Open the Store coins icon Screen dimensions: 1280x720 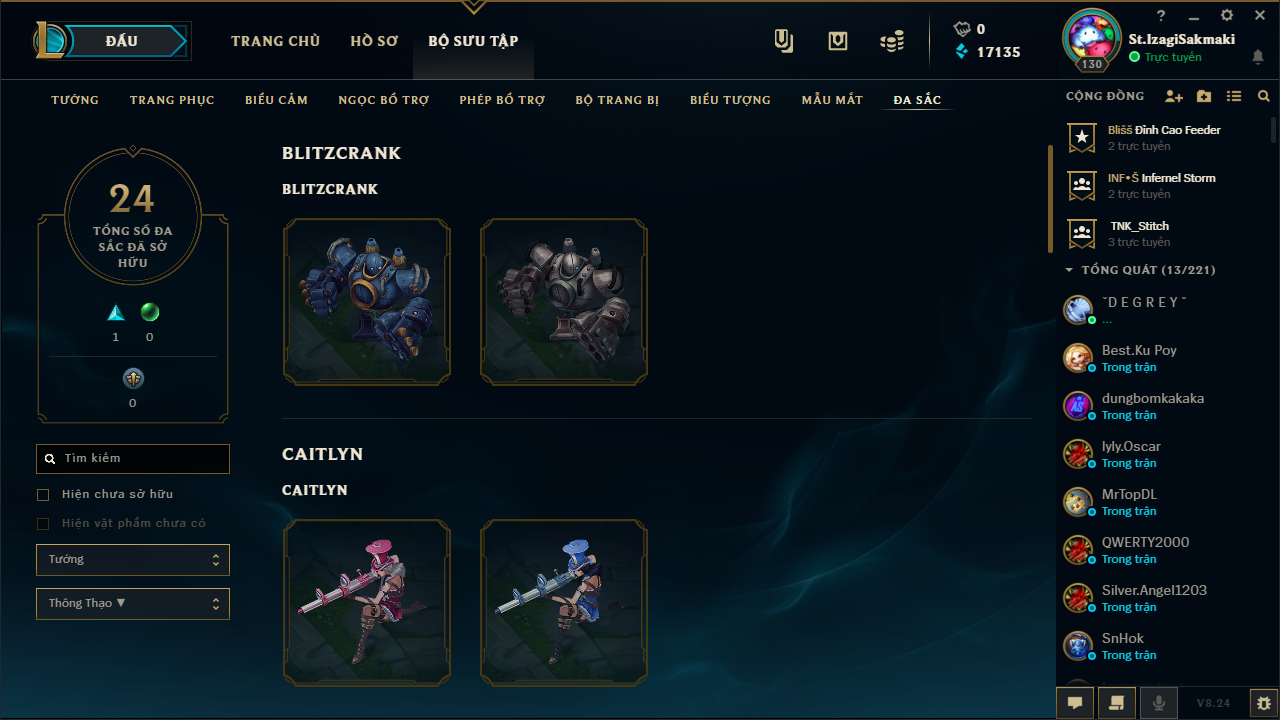[x=892, y=41]
